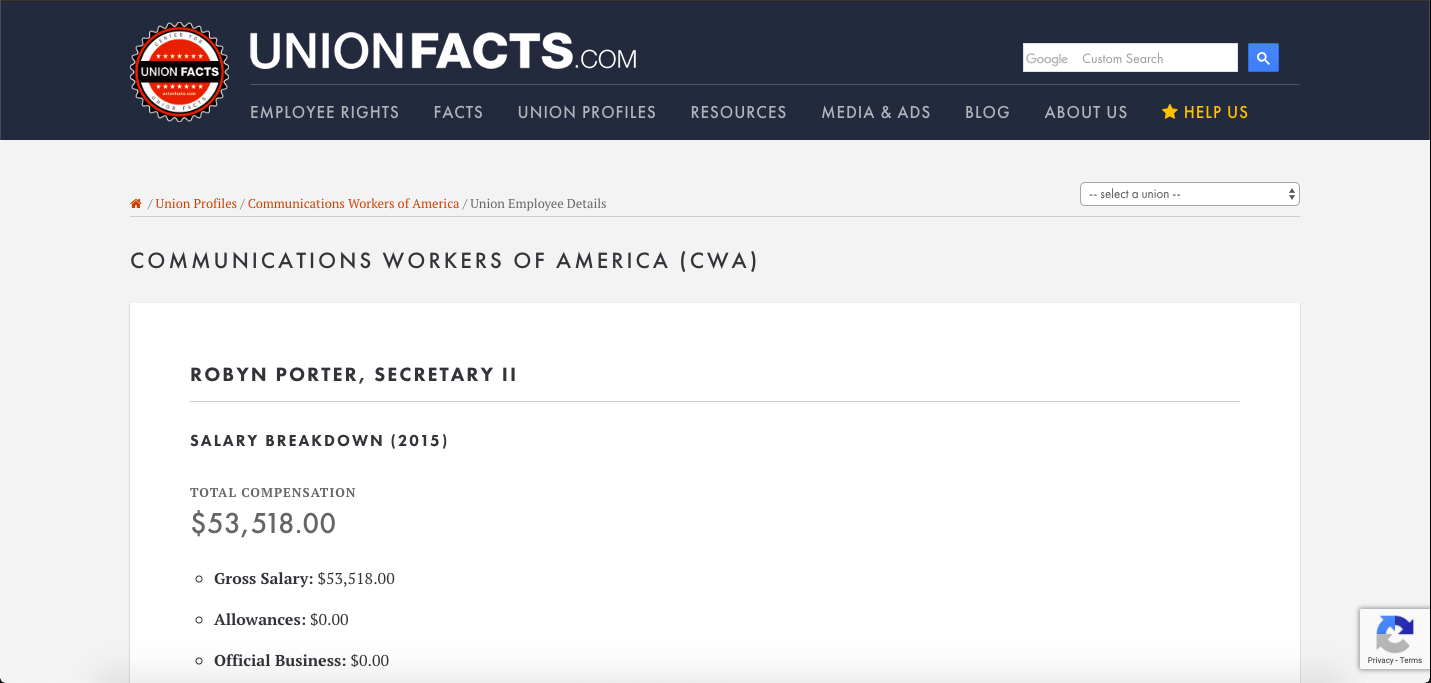Visit the Blog page
This screenshot has height=683, width=1431.
click(987, 112)
